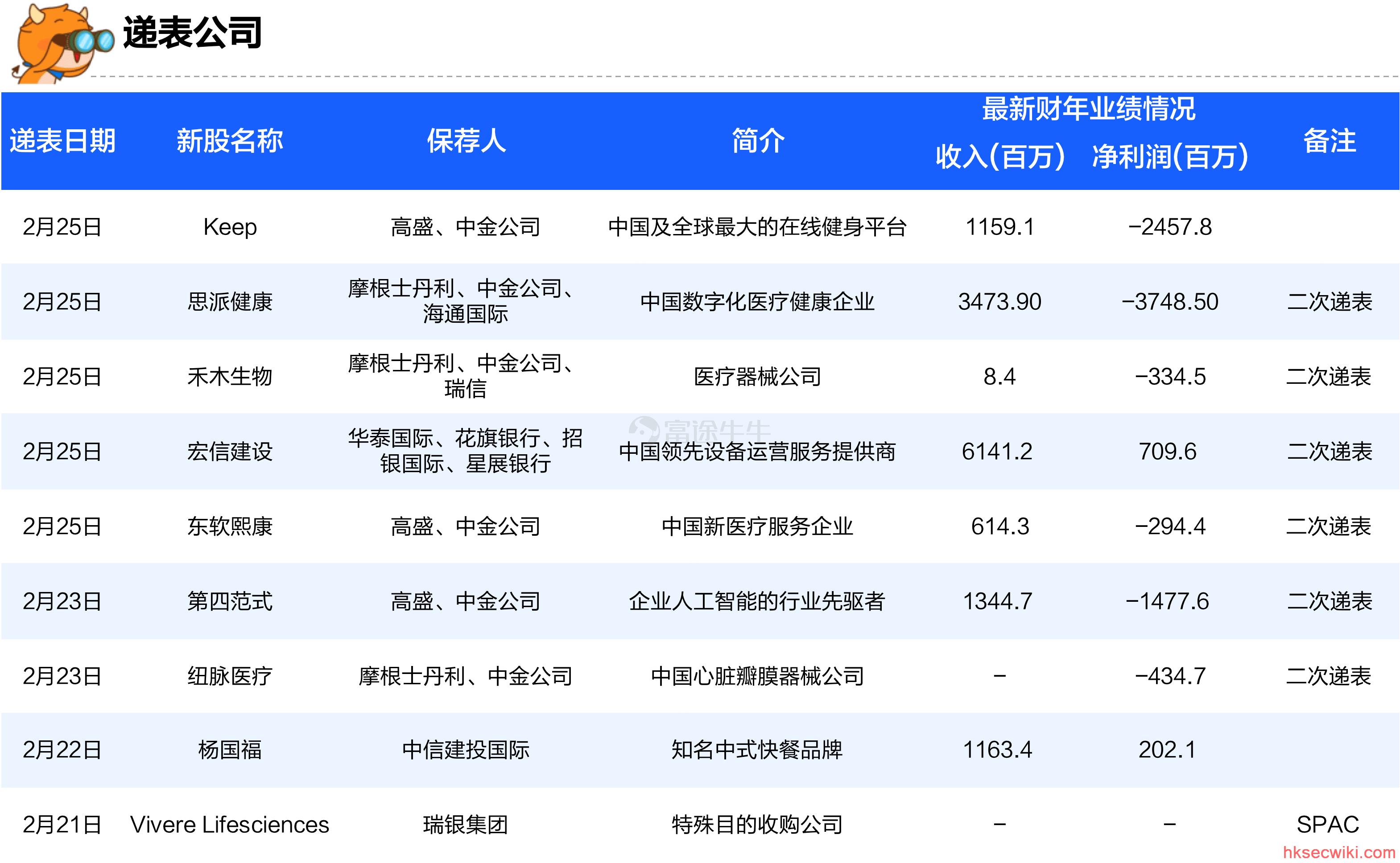Click the SPAC remark cell
This screenshot has height=863, width=1400.
point(1328,825)
